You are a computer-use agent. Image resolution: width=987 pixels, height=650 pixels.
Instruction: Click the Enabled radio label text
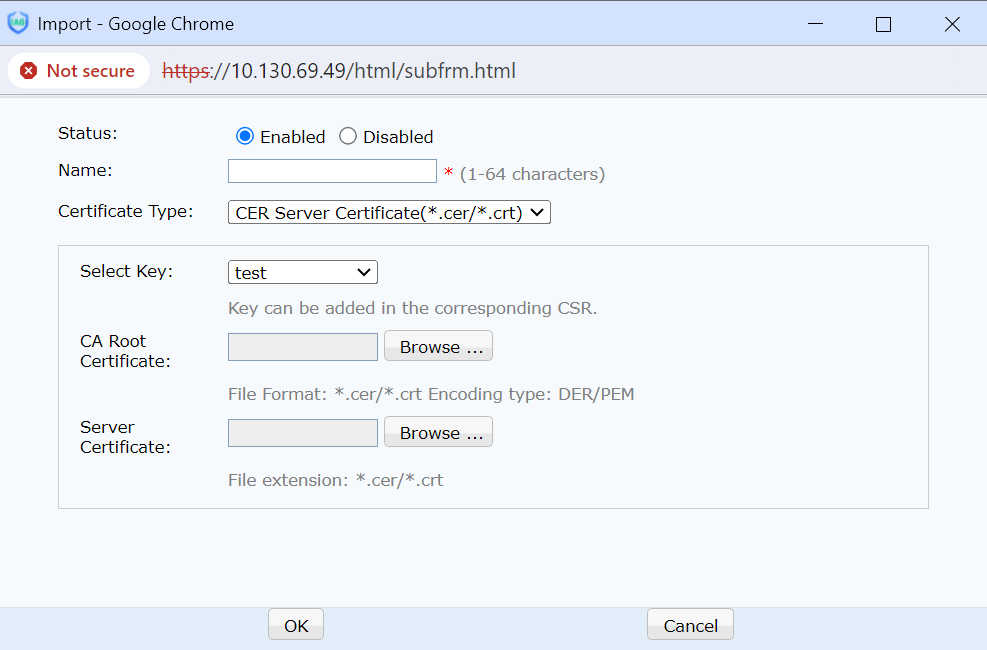[x=293, y=137]
